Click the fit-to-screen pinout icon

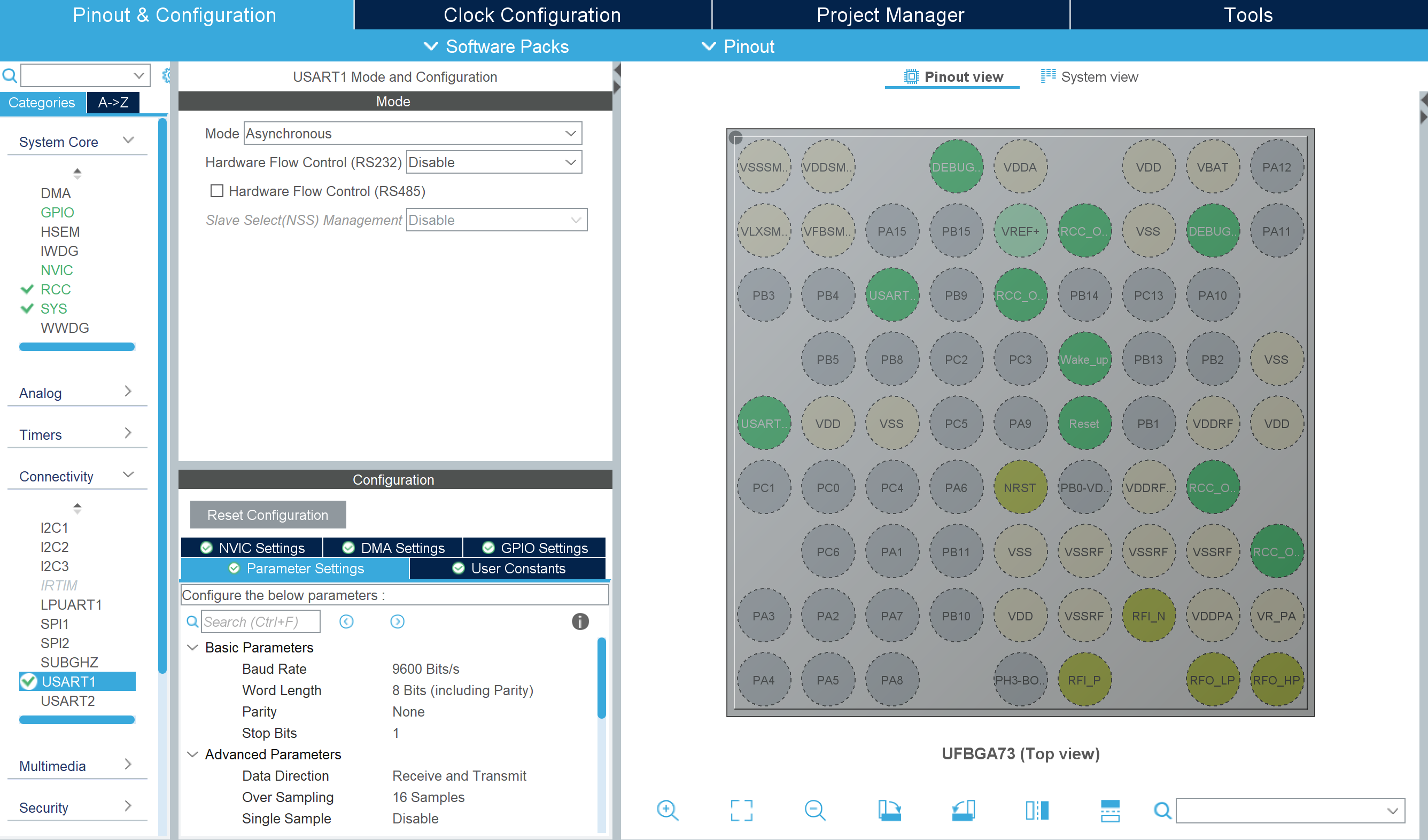point(741,810)
